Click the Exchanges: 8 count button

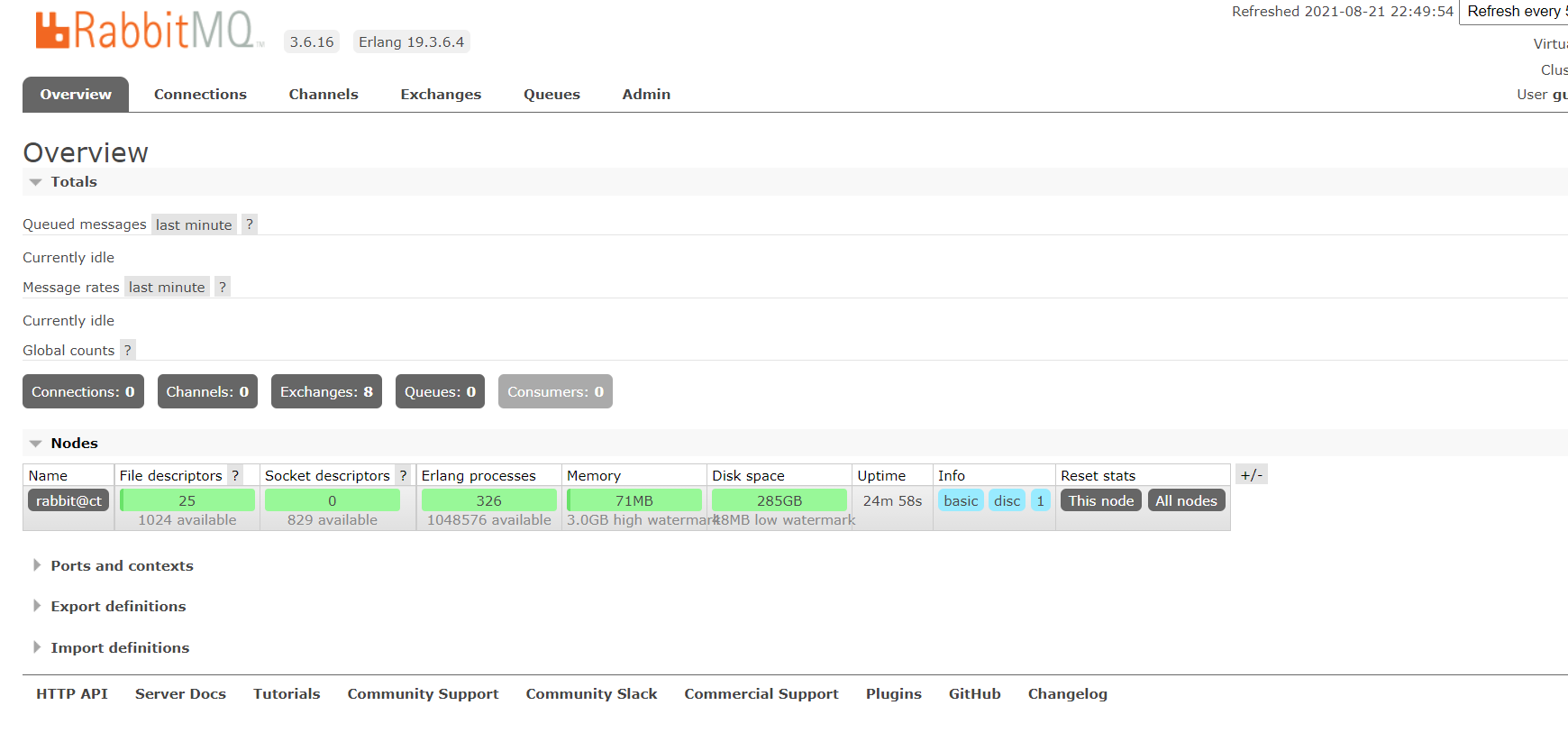coord(326,391)
